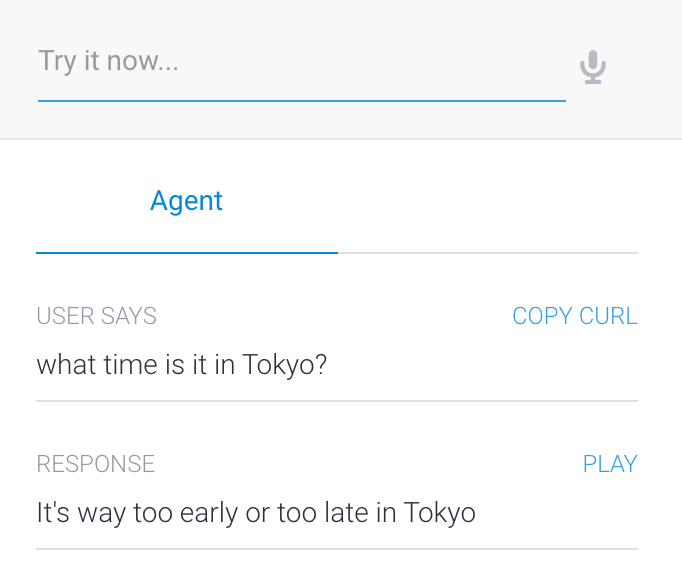Click the word 'Tokyo' in the response

pos(440,512)
